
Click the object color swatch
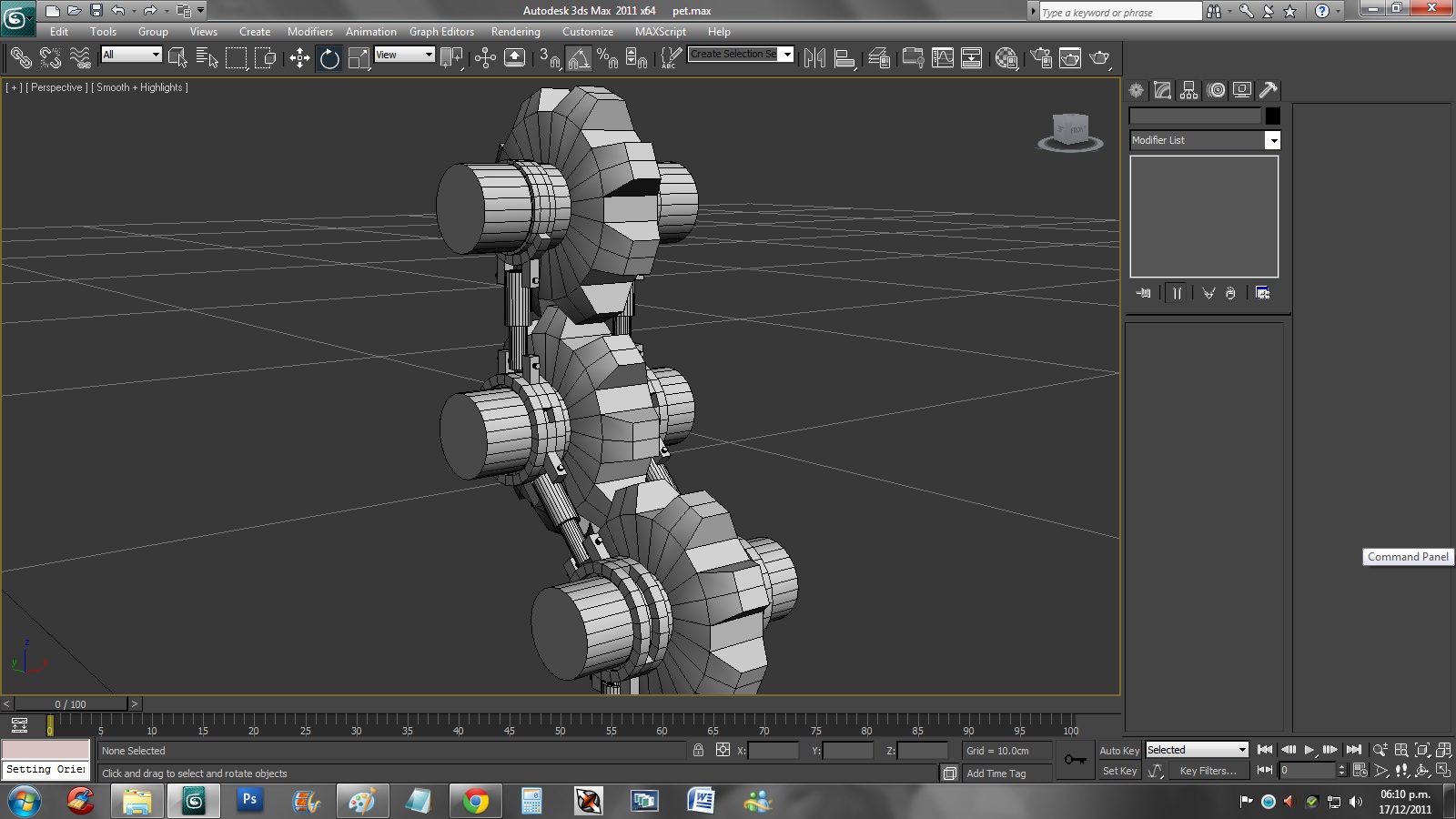pyautogui.click(x=1272, y=116)
